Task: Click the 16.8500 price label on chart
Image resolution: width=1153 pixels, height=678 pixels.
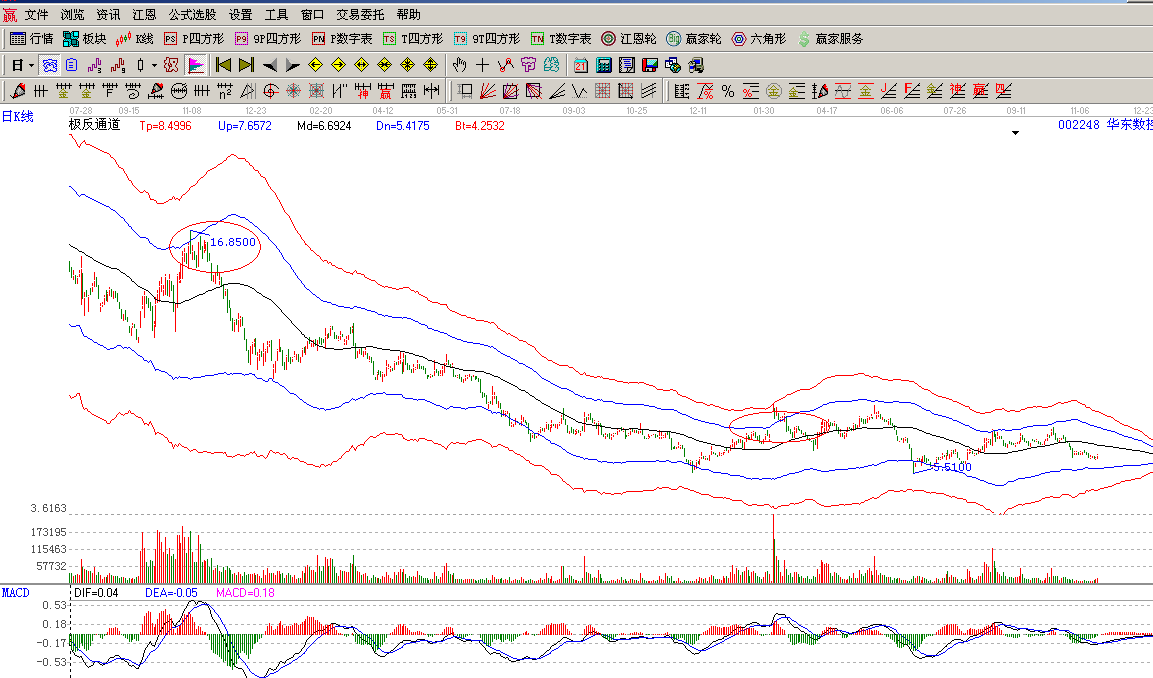Action: 233,242
